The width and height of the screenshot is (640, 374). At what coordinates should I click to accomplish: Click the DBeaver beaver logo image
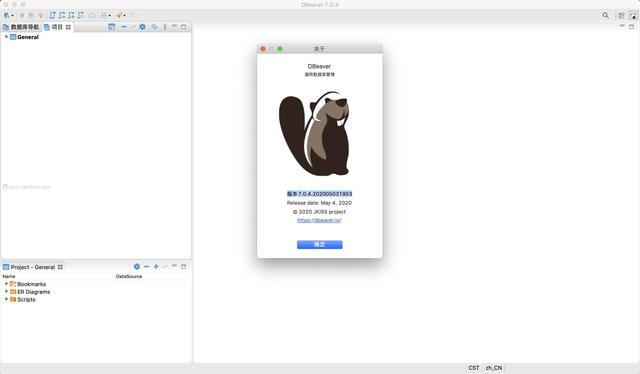coord(314,134)
